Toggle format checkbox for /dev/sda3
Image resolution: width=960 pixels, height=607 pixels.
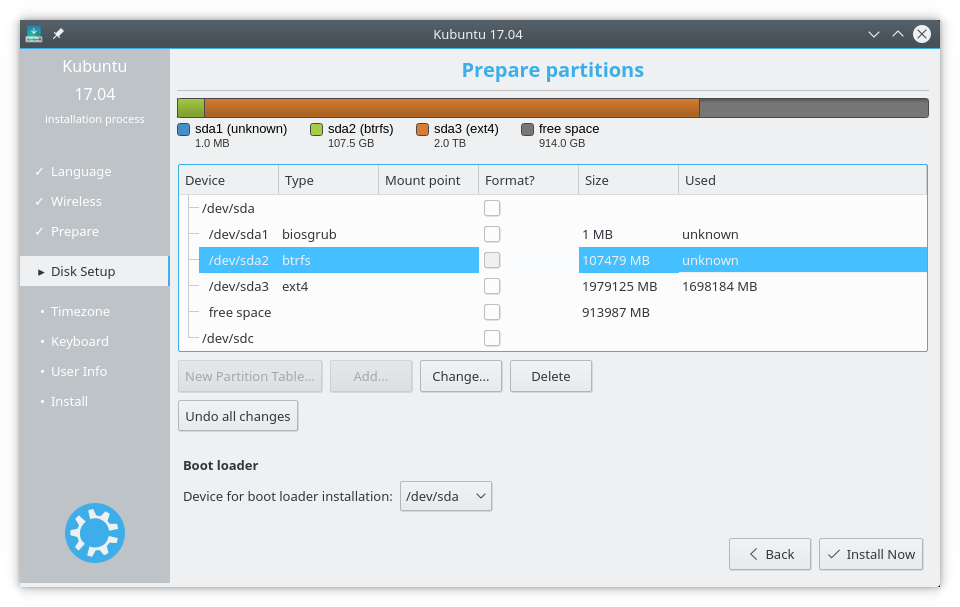[x=492, y=286]
